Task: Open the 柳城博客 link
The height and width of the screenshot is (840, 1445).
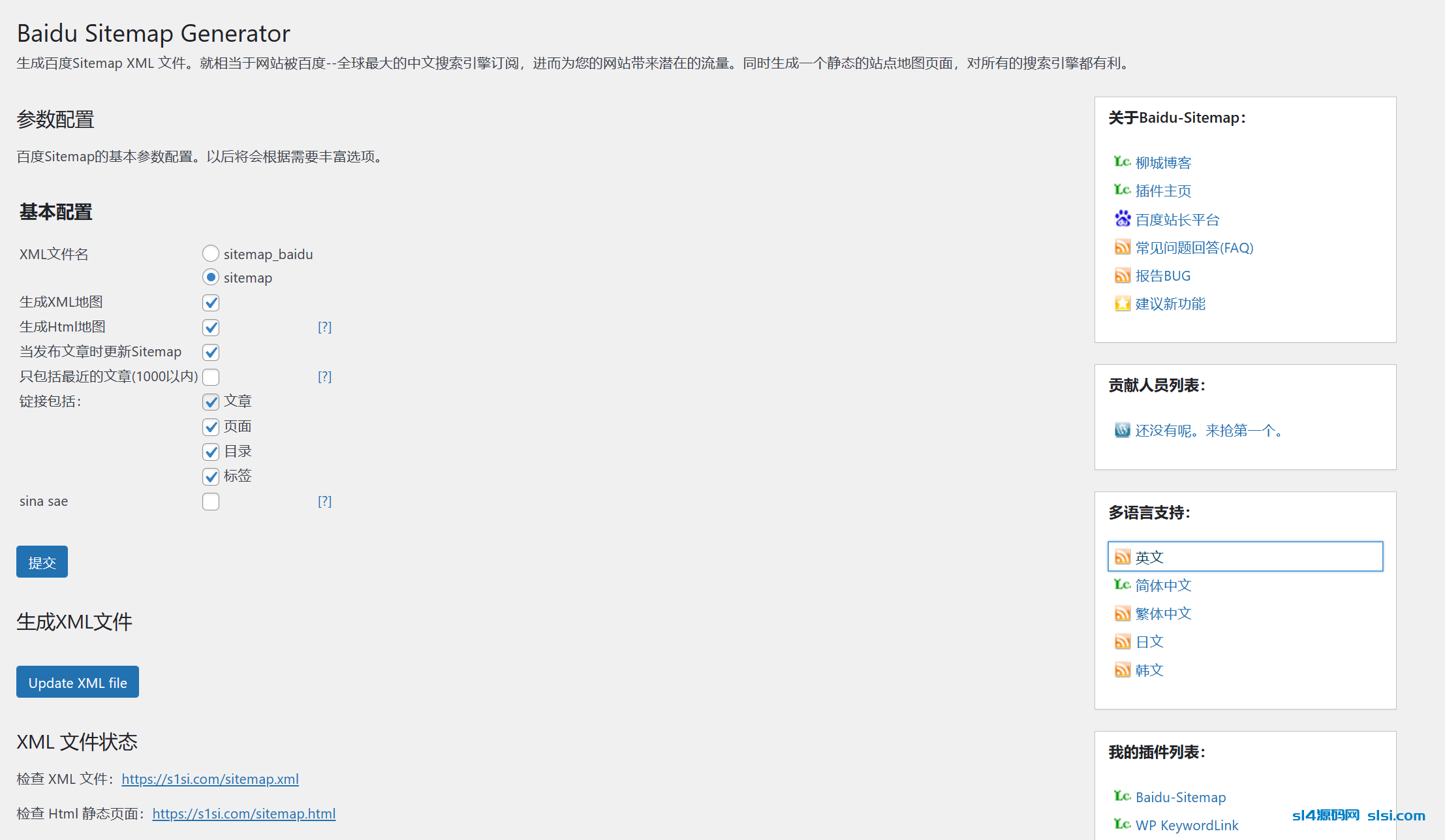Action: tap(1163, 163)
